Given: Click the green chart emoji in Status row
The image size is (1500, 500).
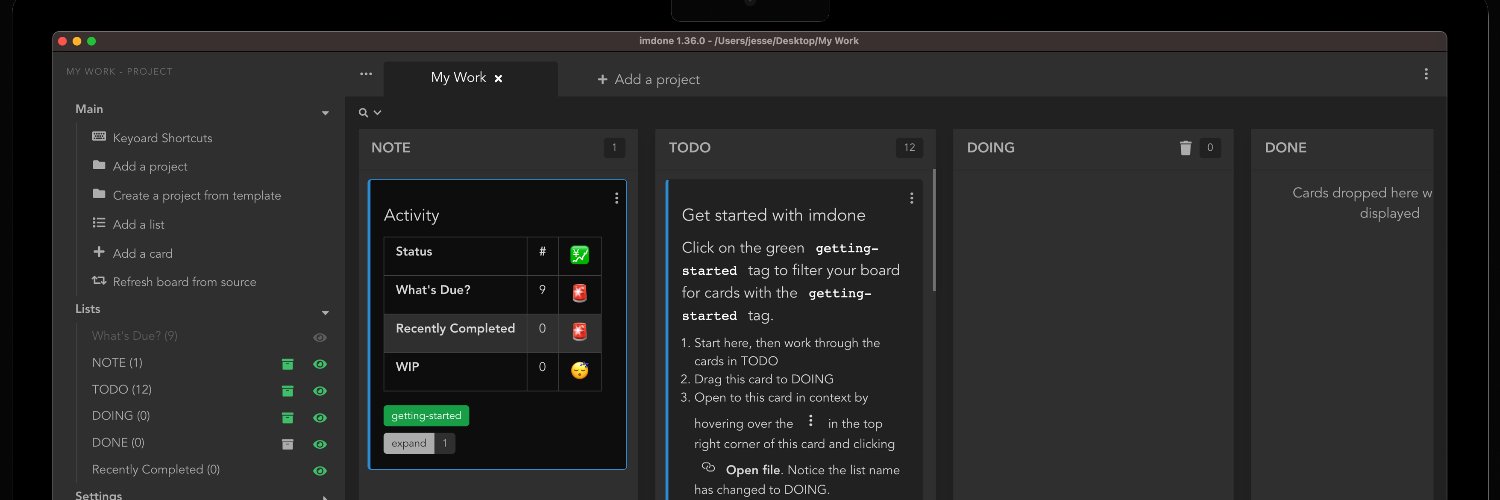Looking at the screenshot, I should (580, 255).
